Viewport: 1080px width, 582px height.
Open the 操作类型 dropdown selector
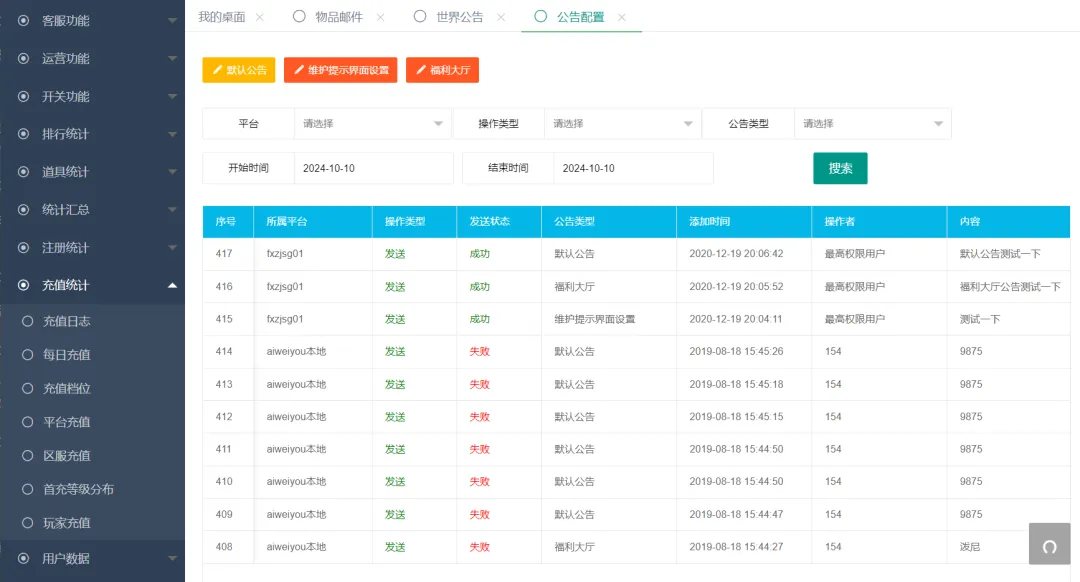(622, 124)
